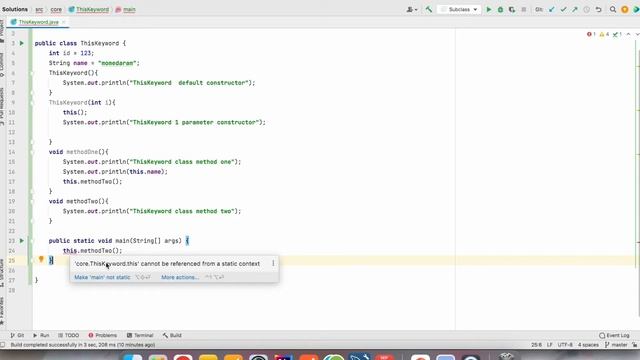
Task: Click the quick-fix lightbulb on line 25
Action: point(41,259)
